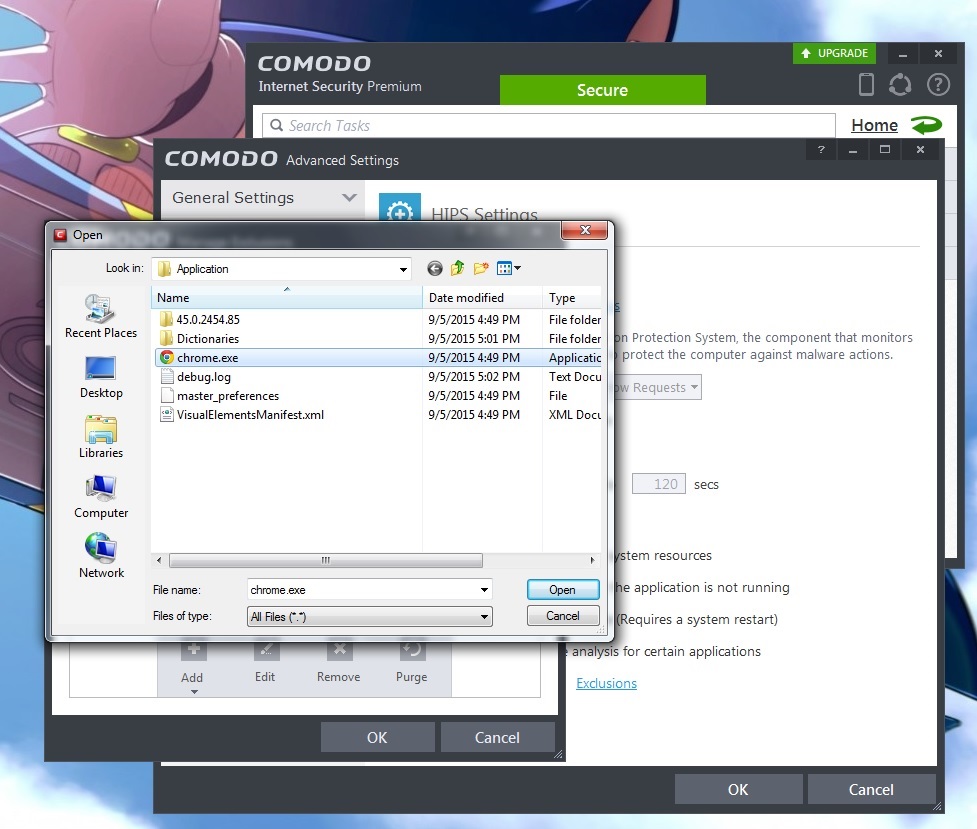Image resolution: width=977 pixels, height=829 pixels.
Task: Click Cancel in the exclusions window
Action: pyautogui.click(x=497, y=737)
